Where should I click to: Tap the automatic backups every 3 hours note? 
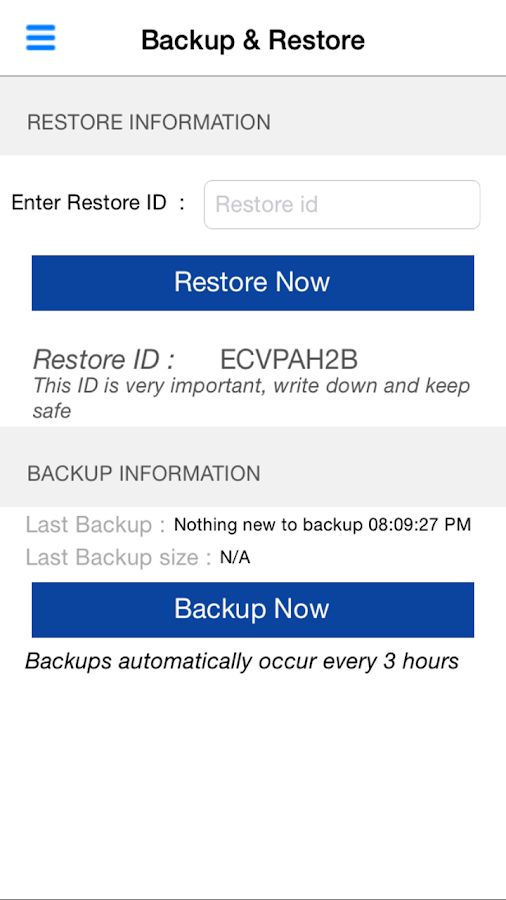242,662
